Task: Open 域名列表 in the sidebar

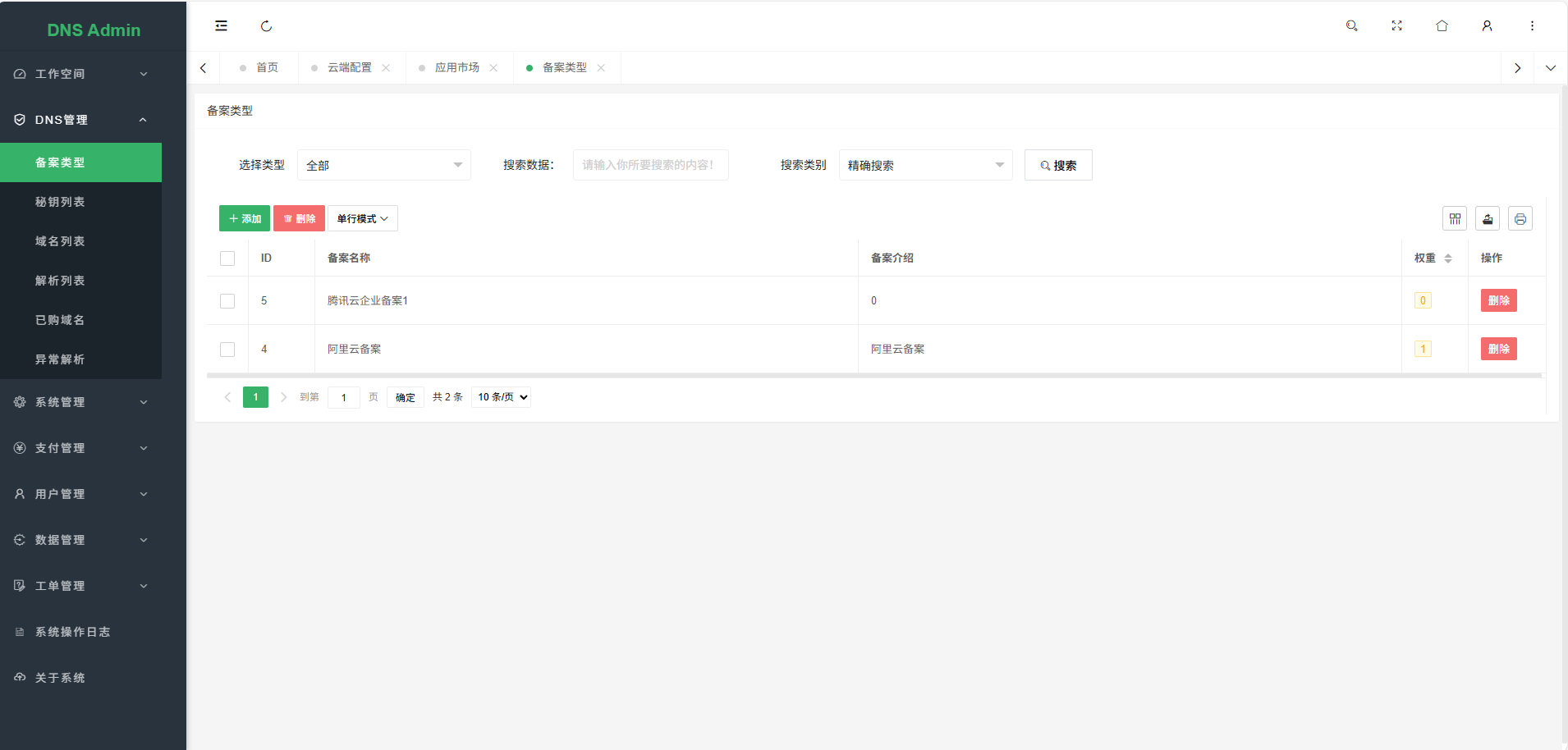Action: (60, 241)
